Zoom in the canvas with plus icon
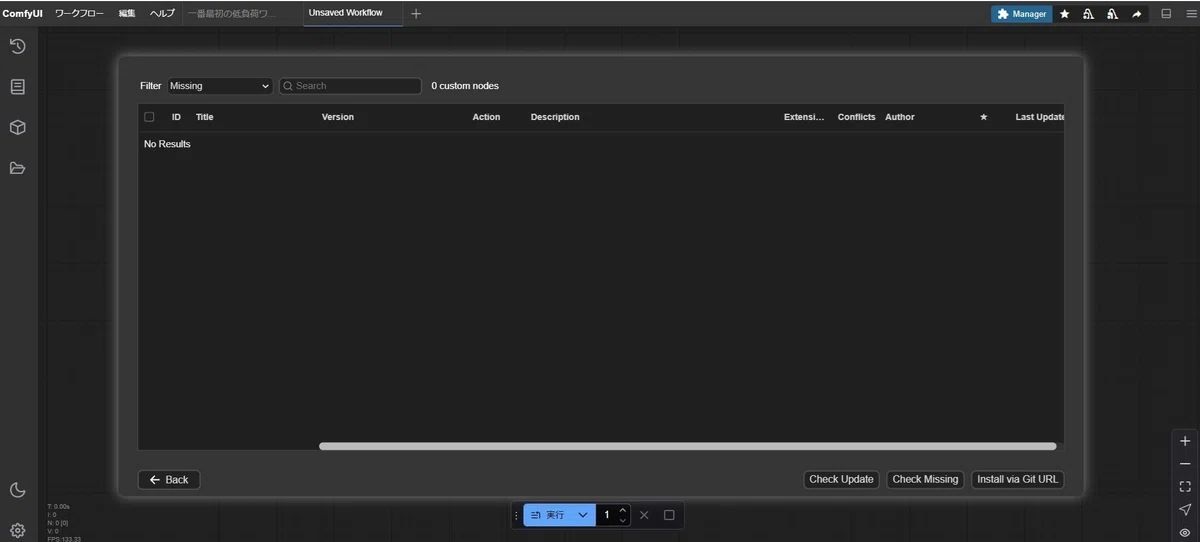 [1185, 441]
